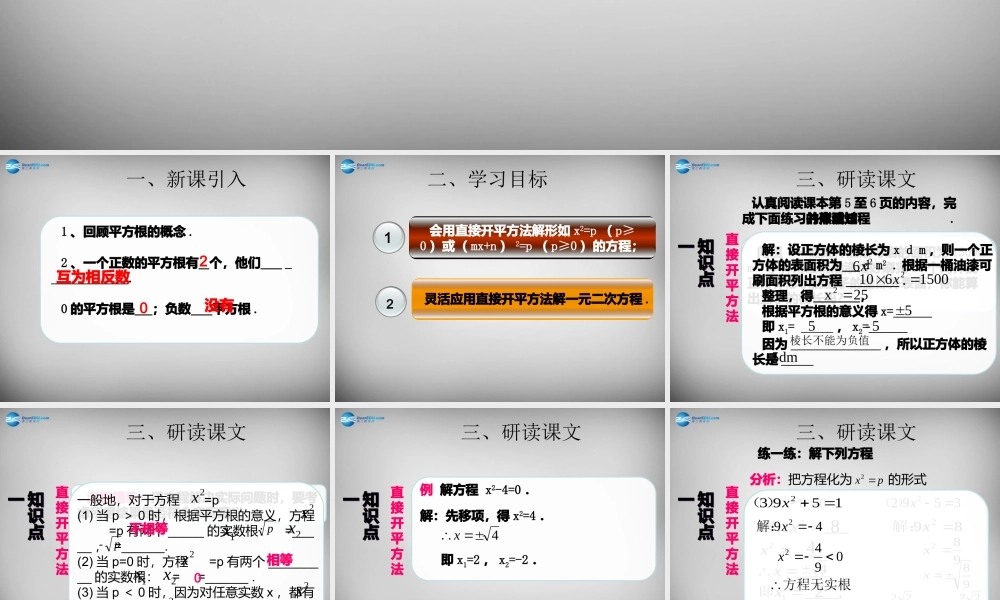The image size is (1000, 600).
Task: Click the red answer 互为相反数
Action: click(93, 277)
